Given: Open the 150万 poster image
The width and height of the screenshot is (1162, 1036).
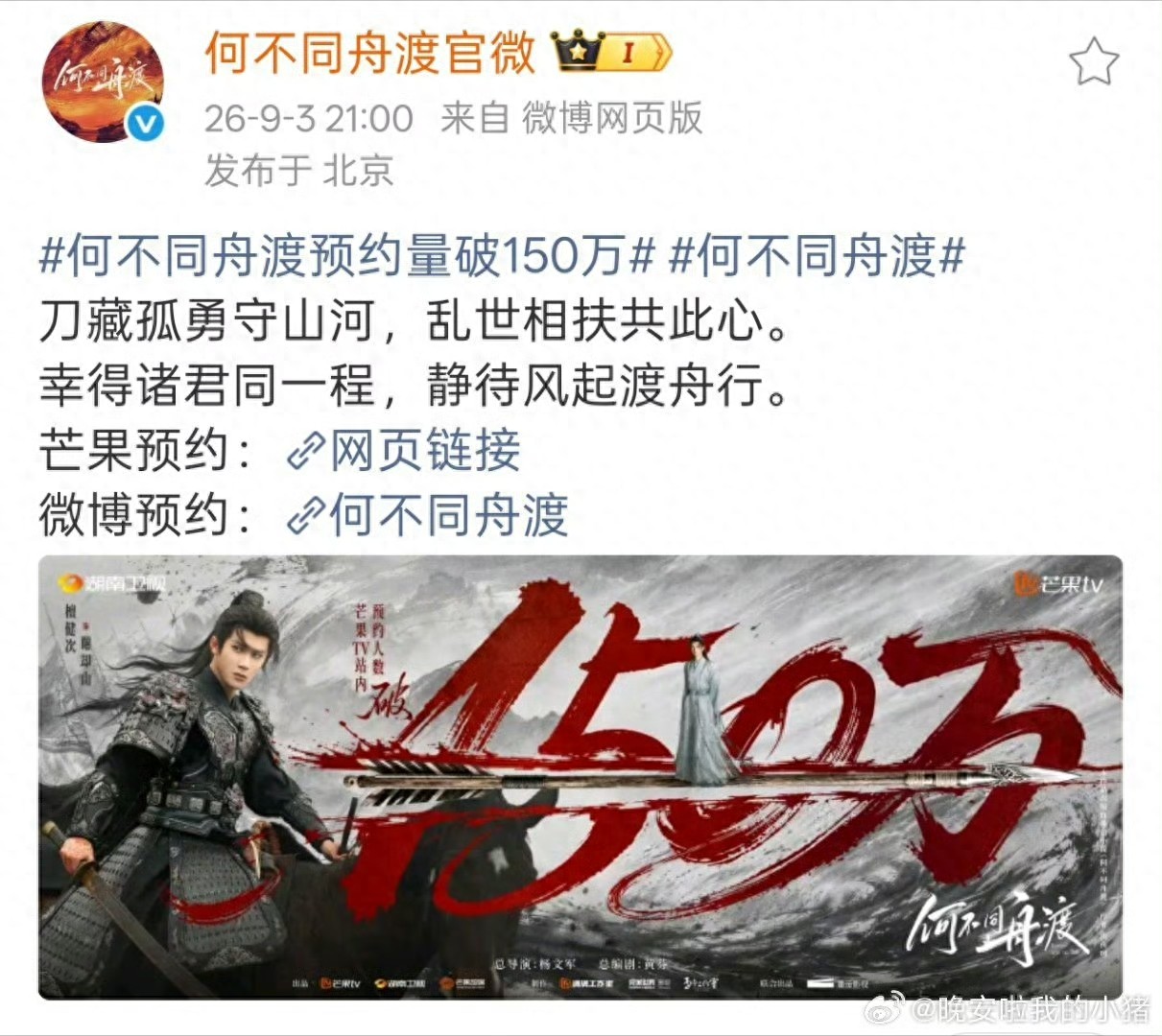Looking at the screenshot, I should point(581,777).
